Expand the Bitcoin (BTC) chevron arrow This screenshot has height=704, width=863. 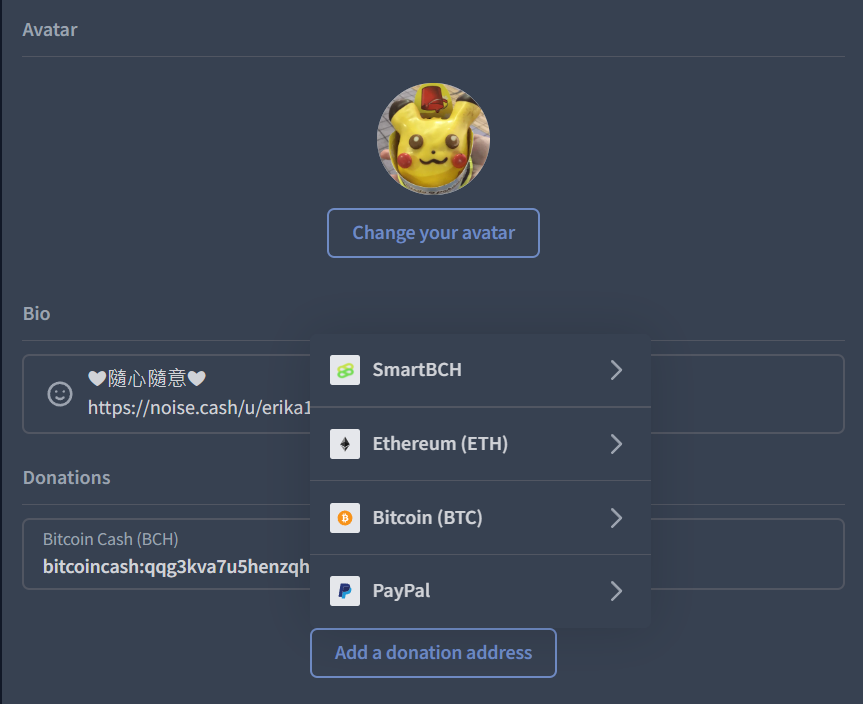(616, 517)
